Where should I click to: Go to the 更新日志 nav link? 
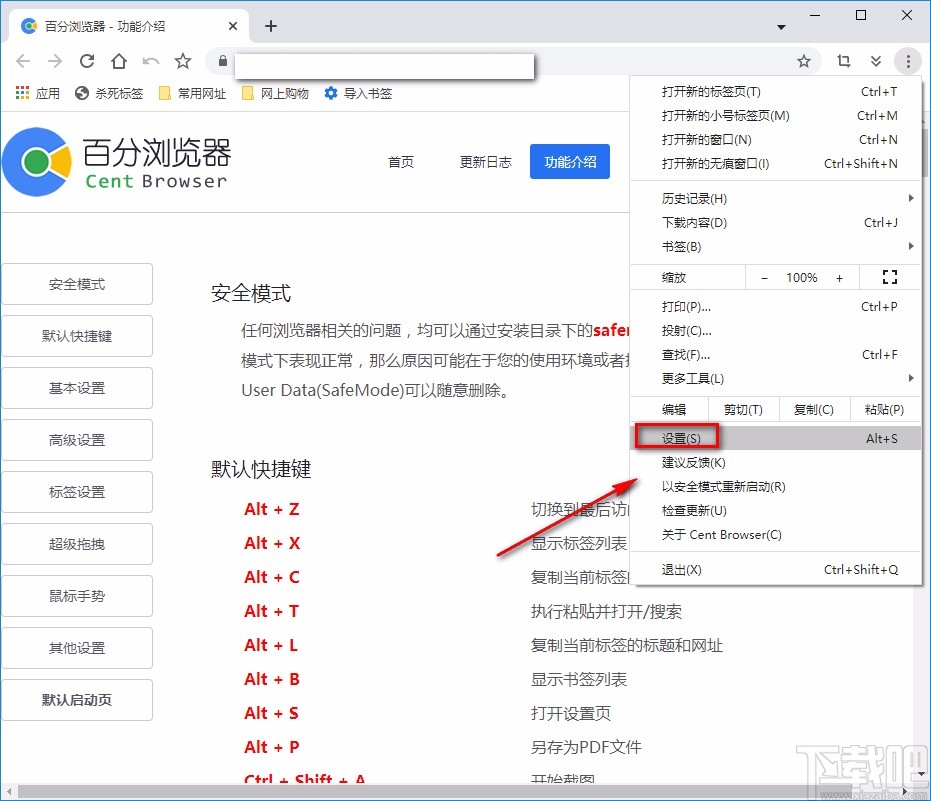tap(485, 162)
